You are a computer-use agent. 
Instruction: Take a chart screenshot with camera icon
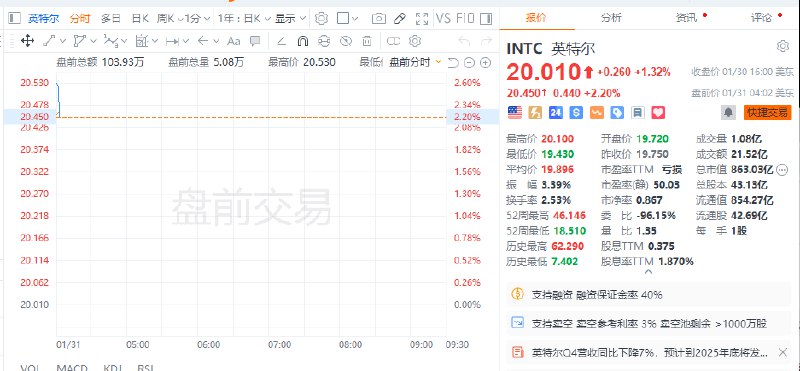click(x=379, y=19)
